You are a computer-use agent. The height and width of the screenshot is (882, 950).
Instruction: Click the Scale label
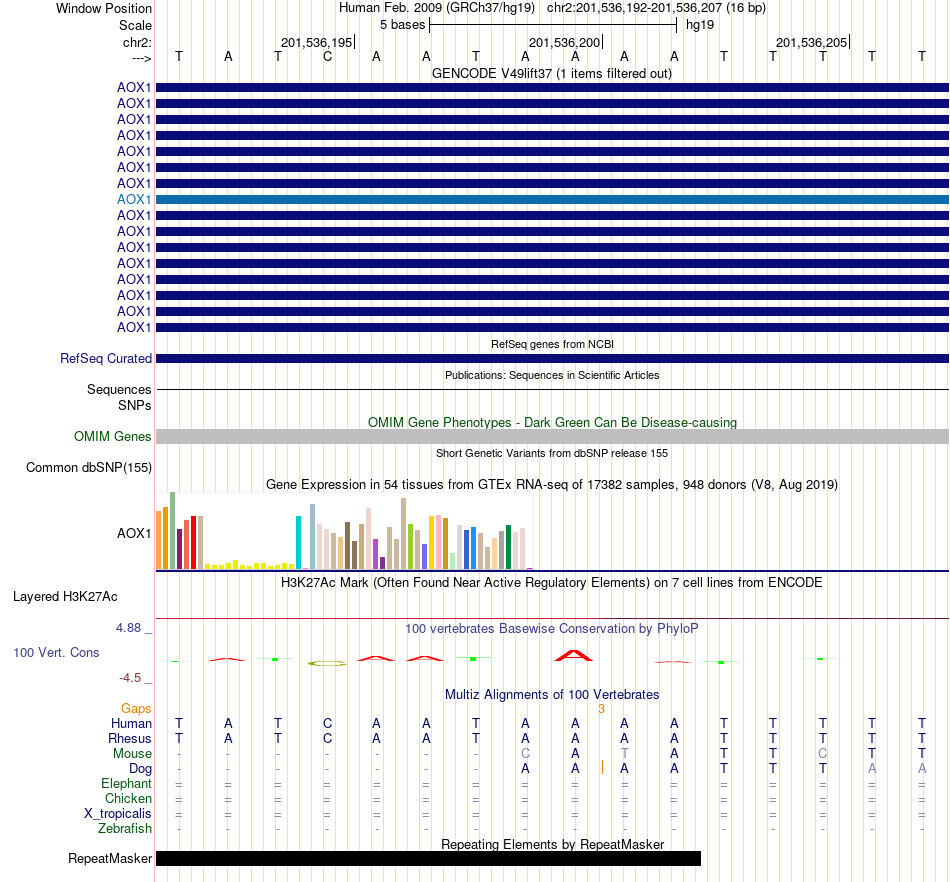[x=135, y=25]
